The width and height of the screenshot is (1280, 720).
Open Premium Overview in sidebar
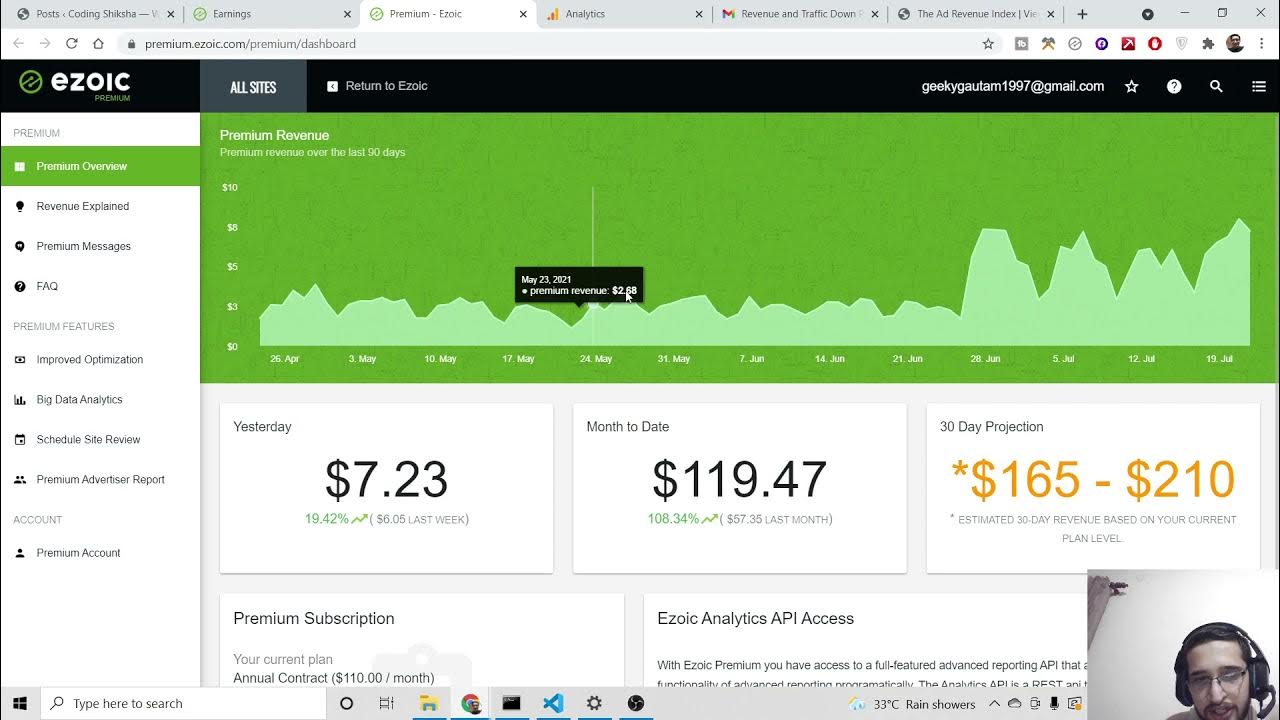pyautogui.click(x=82, y=166)
